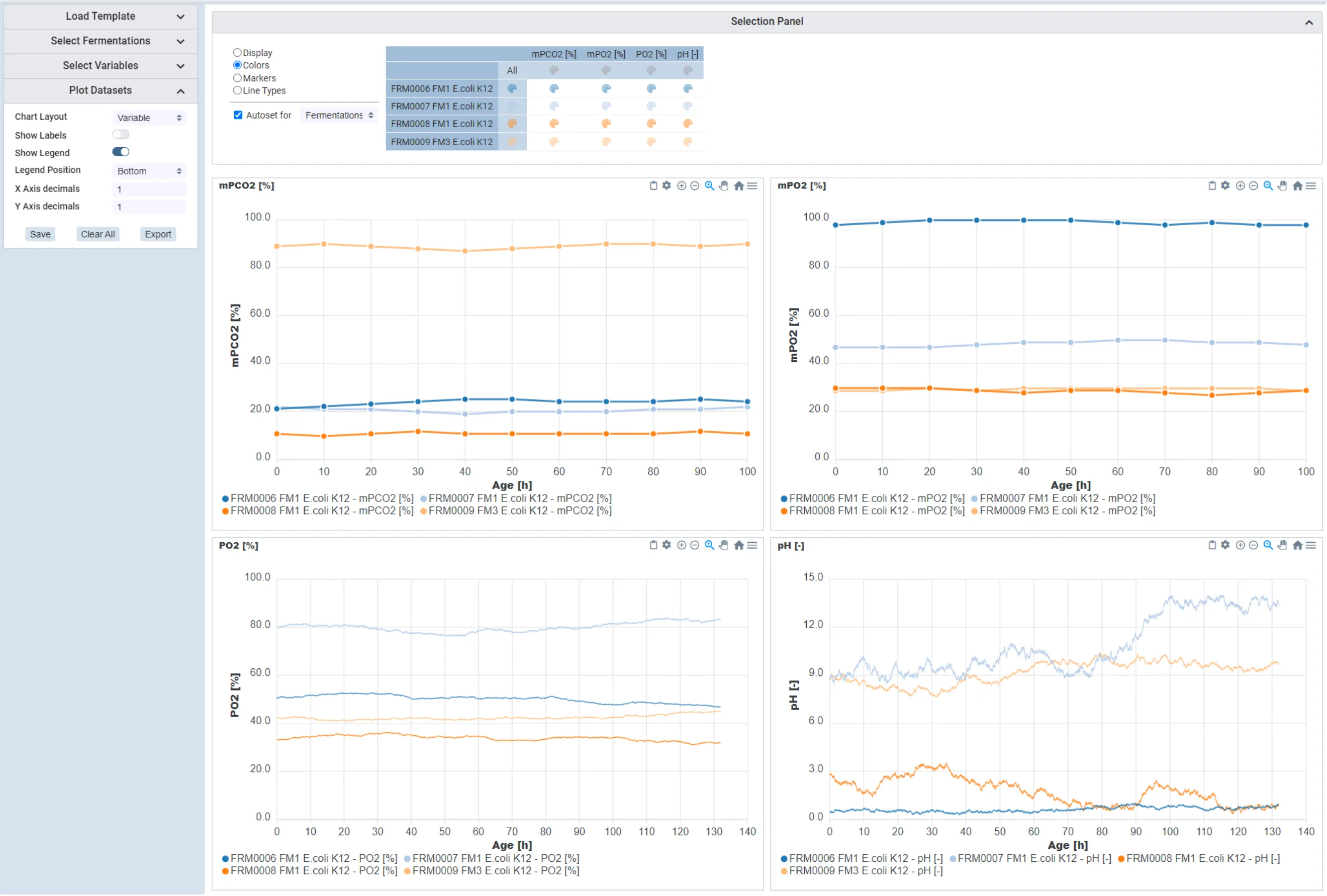1327x896 pixels.
Task: Select the Colors radio option
Action: [x=237, y=65]
